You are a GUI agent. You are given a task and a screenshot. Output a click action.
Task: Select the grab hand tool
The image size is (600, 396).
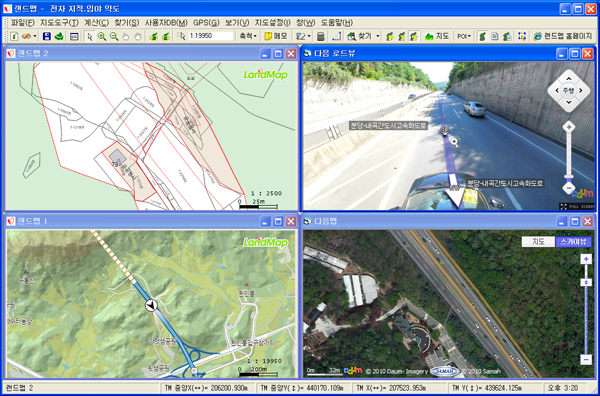(x=138, y=36)
